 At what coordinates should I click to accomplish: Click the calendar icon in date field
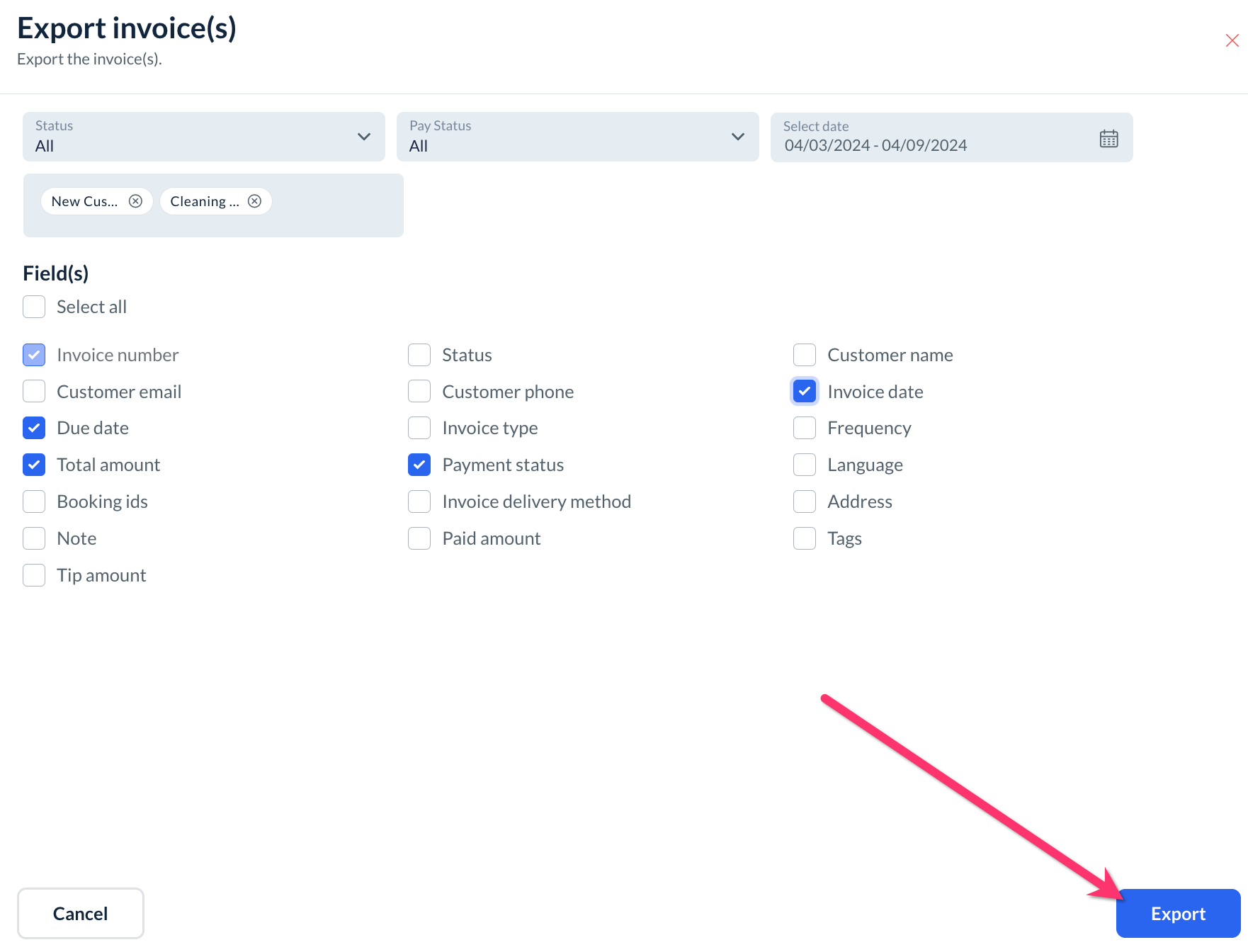[1108, 139]
